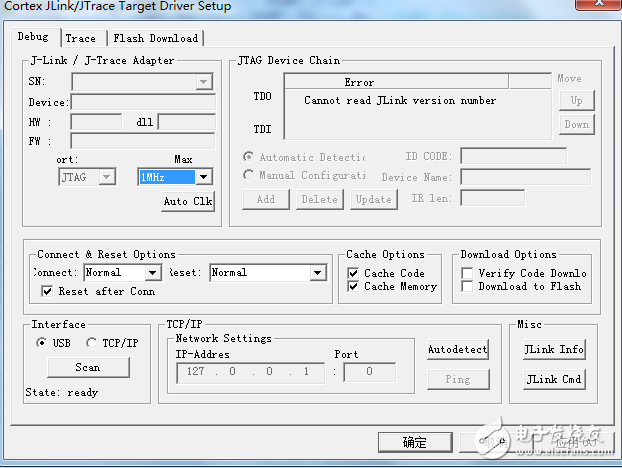Toggle the Cache Code checkbox

pyautogui.click(x=353, y=273)
